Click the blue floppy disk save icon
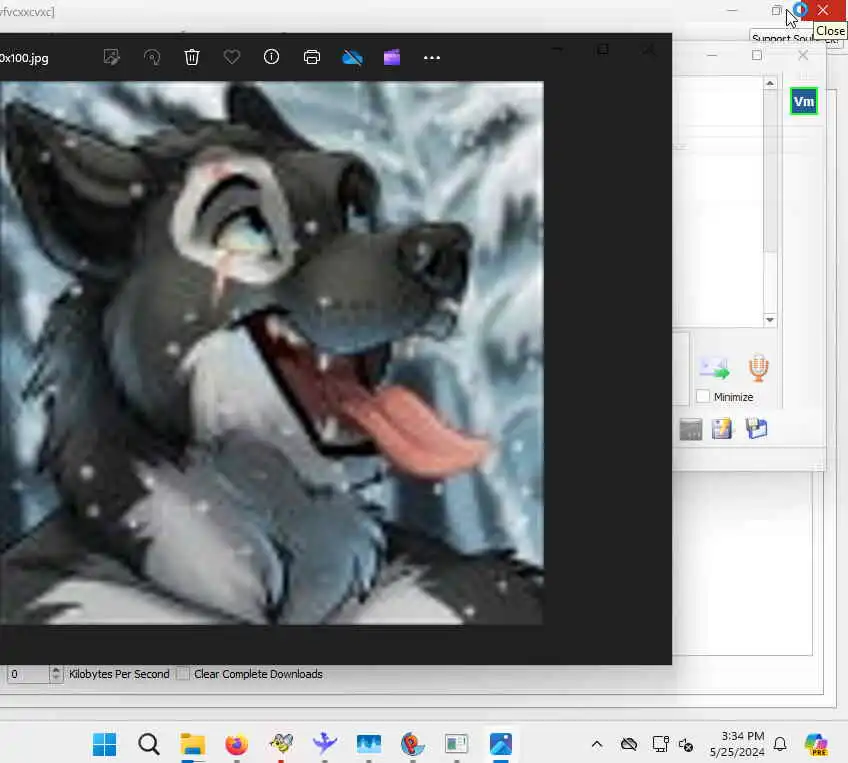 click(756, 428)
